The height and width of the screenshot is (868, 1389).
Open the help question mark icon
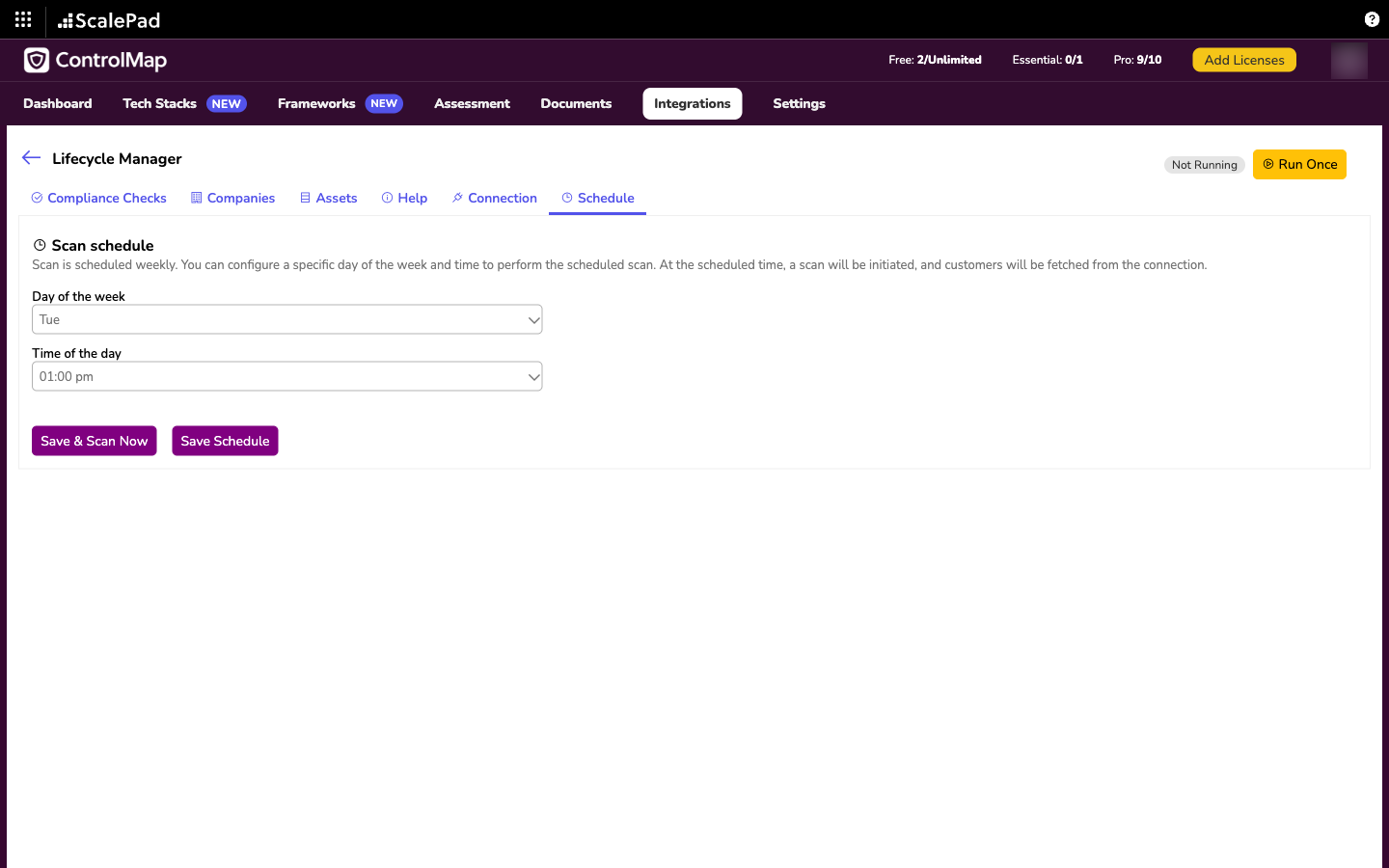(x=1372, y=19)
